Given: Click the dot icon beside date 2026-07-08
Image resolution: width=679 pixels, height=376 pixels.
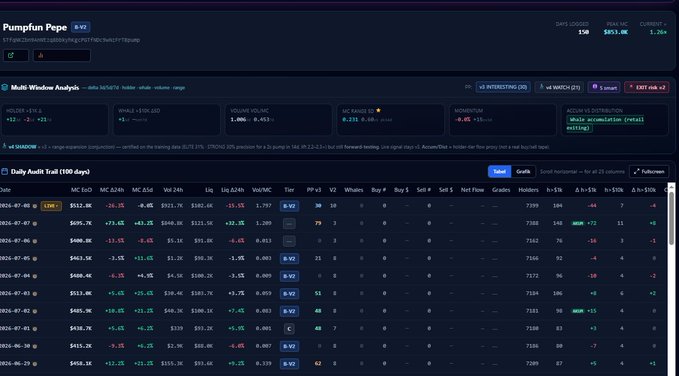Looking at the screenshot, I should (x=35, y=206).
